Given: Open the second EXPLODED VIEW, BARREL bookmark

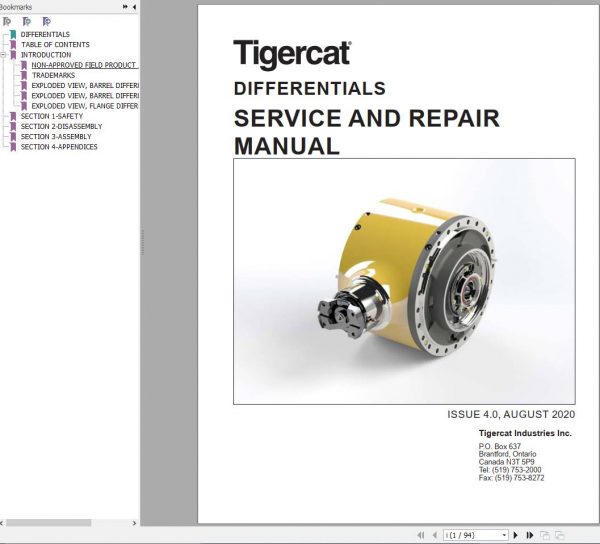Looking at the screenshot, I should tap(85, 96).
